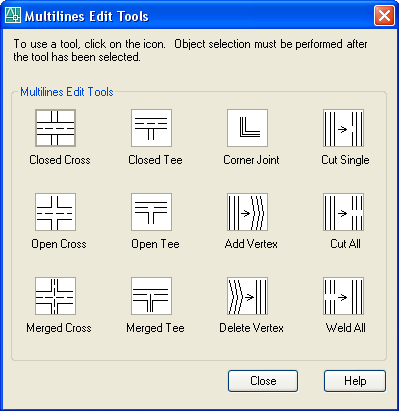Select the Closed Cross tool icon
399x411 pixels.
[x=55, y=128]
